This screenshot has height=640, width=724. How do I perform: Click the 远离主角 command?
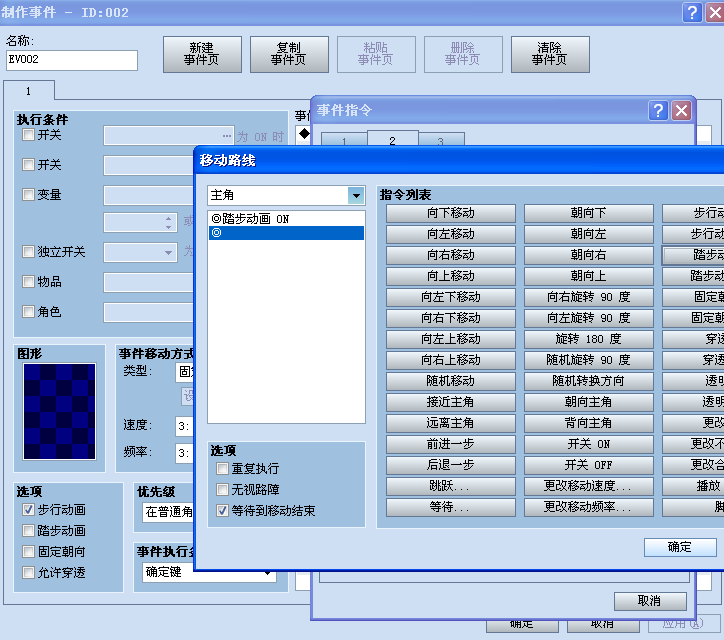pos(451,423)
